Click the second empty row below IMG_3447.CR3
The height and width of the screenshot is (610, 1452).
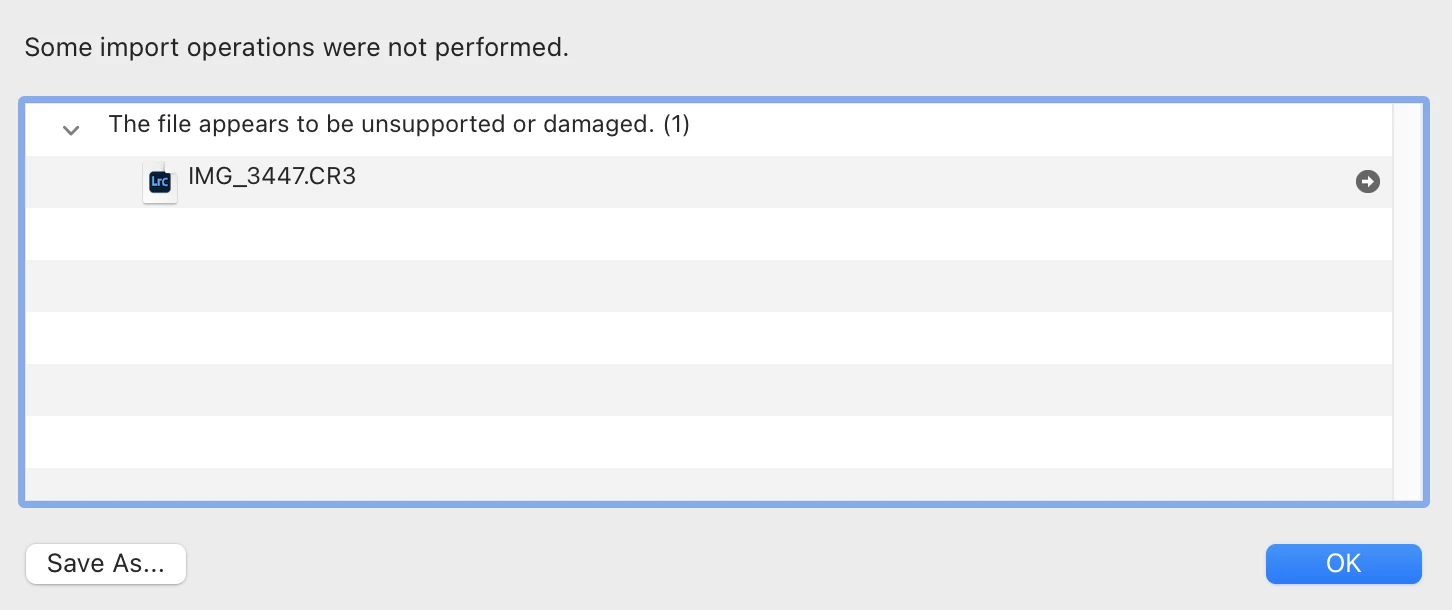[x=700, y=286]
